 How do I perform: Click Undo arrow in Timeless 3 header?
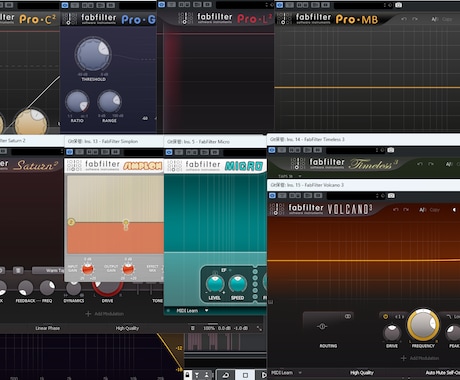pos(420,164)
